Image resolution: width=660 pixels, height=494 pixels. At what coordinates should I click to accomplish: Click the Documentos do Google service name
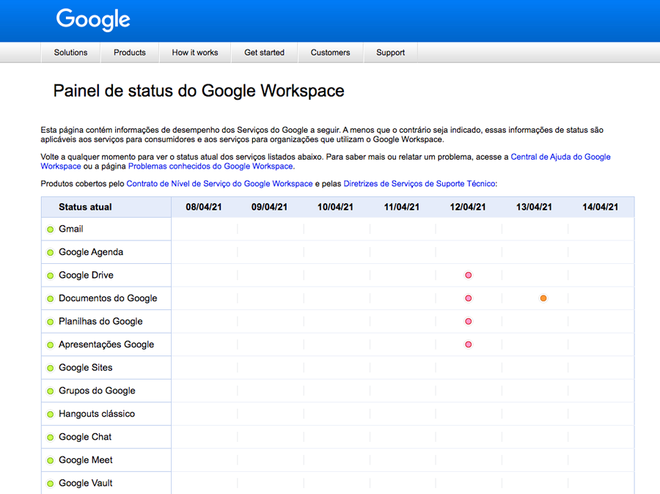108,298
